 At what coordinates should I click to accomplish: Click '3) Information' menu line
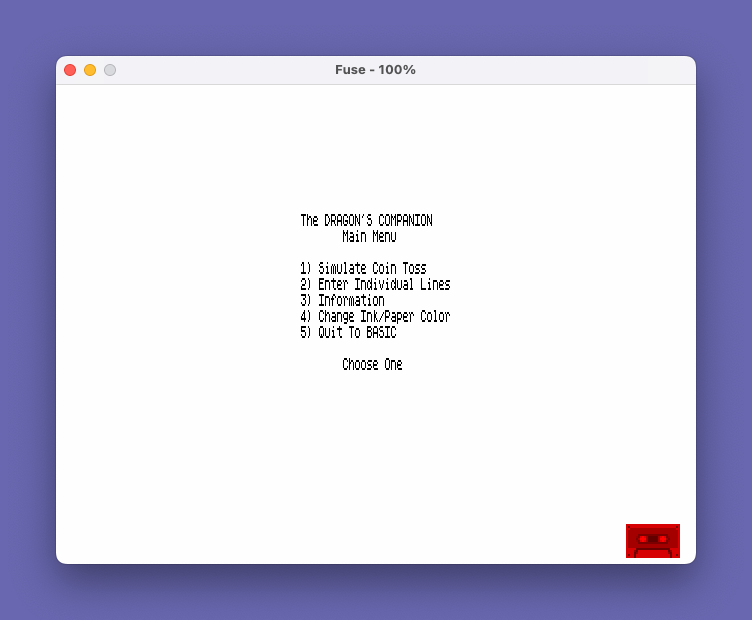[342, 300]
